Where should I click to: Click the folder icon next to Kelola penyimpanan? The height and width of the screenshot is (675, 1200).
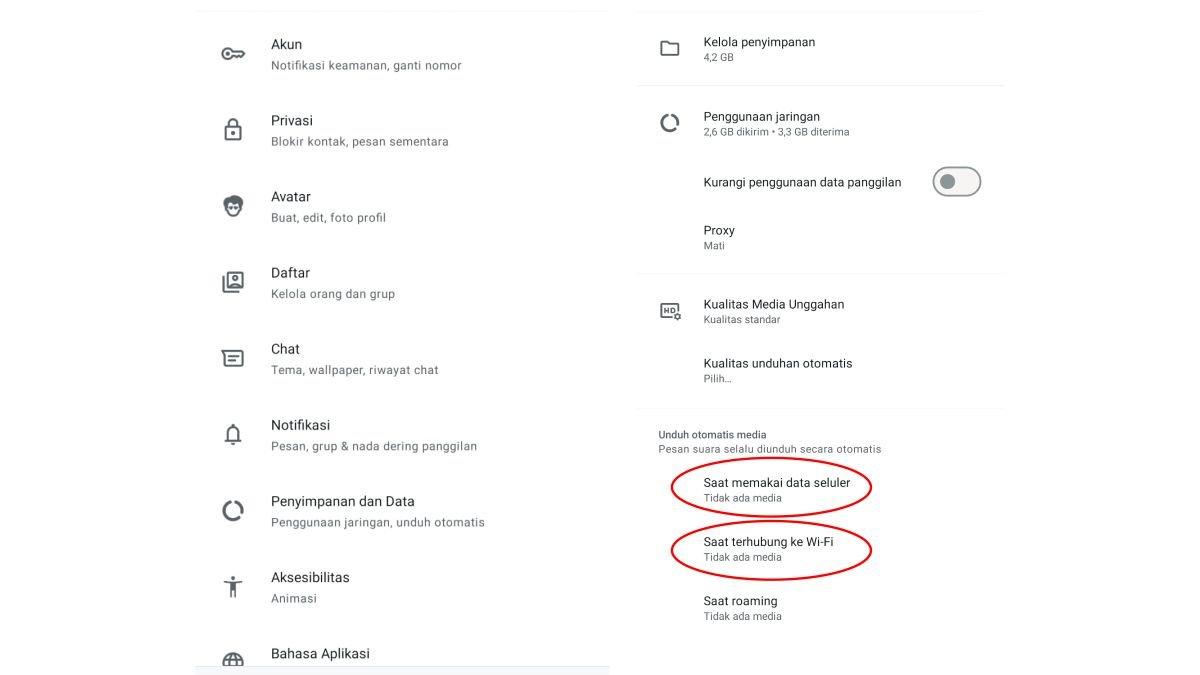[x=670, y=47]
